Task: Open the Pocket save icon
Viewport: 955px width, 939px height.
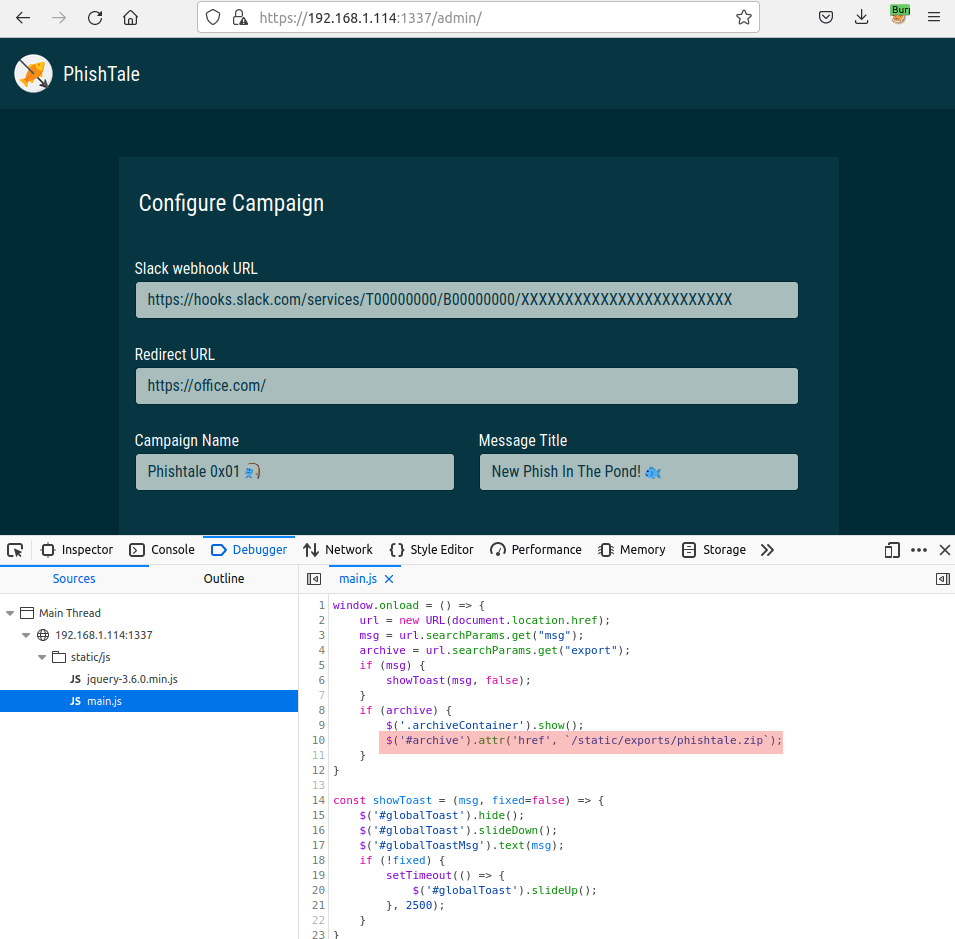Action: pyautogui.click(x=826, y=17)
